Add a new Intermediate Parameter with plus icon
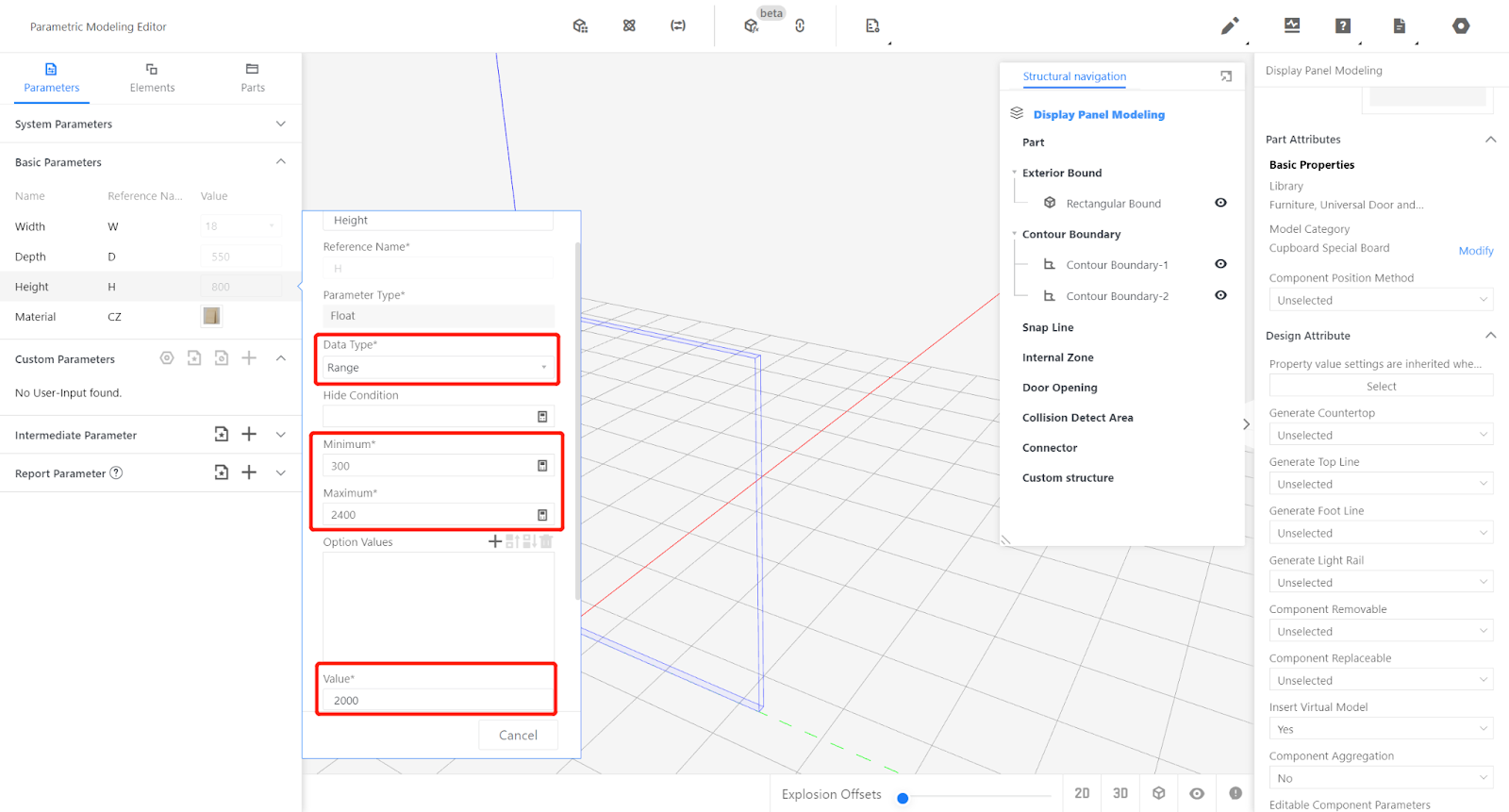The image size is (1509, 812). click(x=249, y=434)
